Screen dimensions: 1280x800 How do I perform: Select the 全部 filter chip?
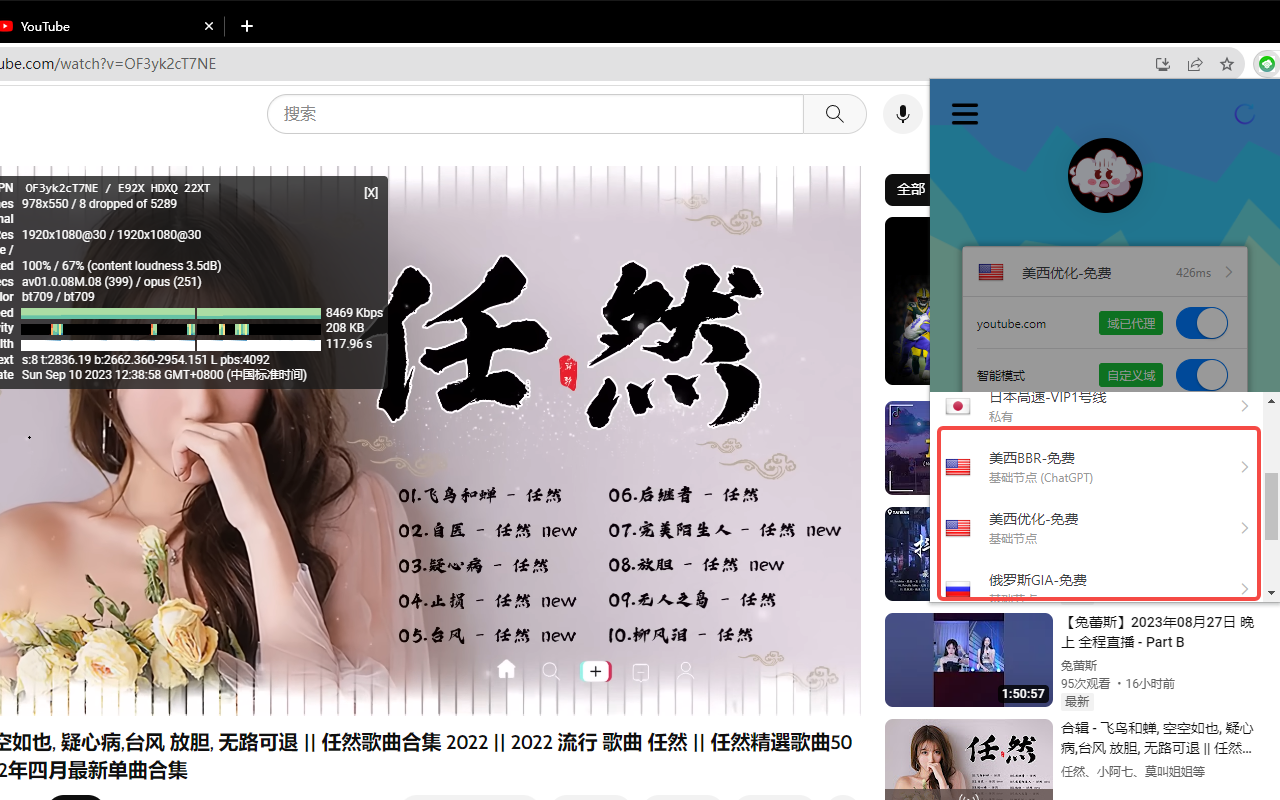tap(911, 189)
